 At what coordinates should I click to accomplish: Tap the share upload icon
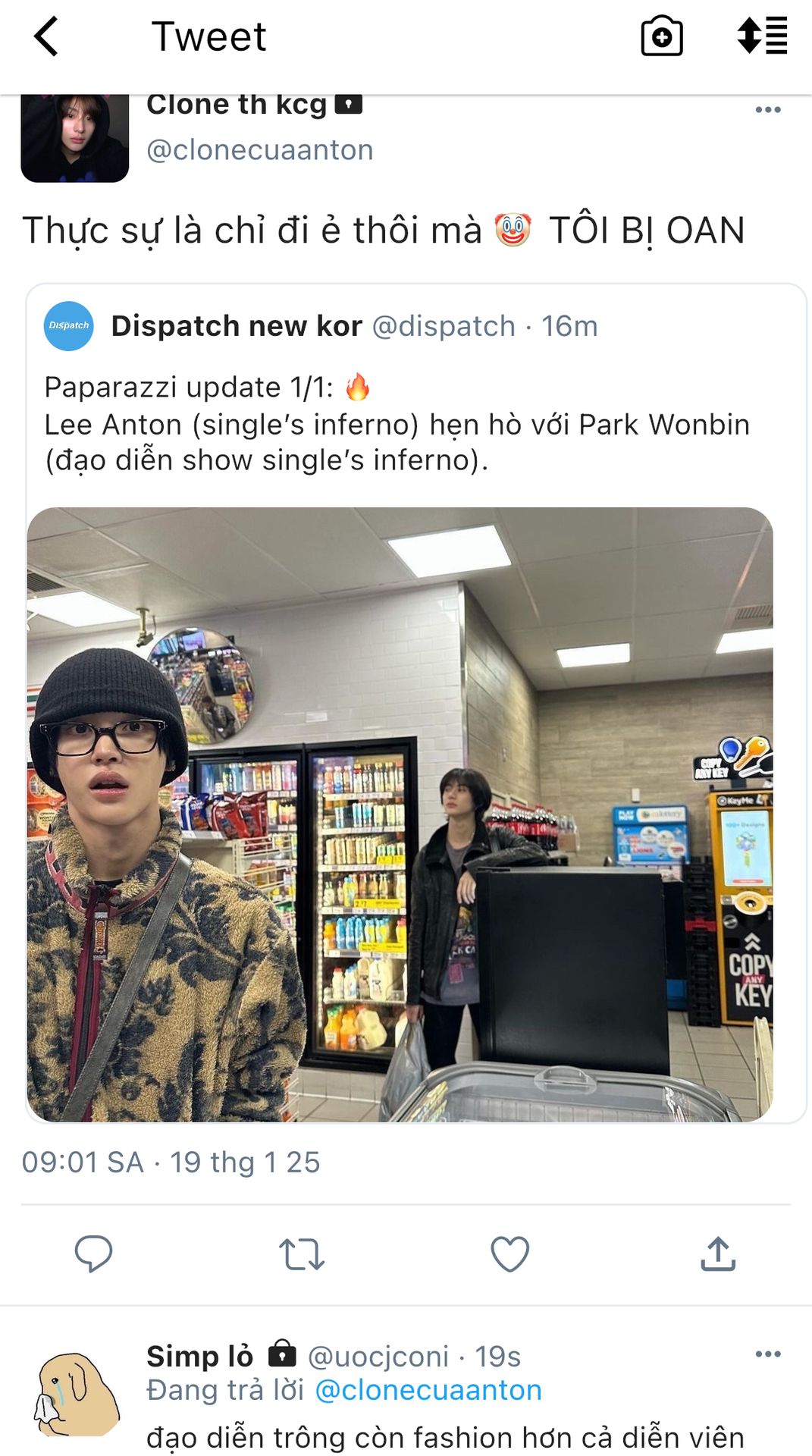tap(718, 1254)
